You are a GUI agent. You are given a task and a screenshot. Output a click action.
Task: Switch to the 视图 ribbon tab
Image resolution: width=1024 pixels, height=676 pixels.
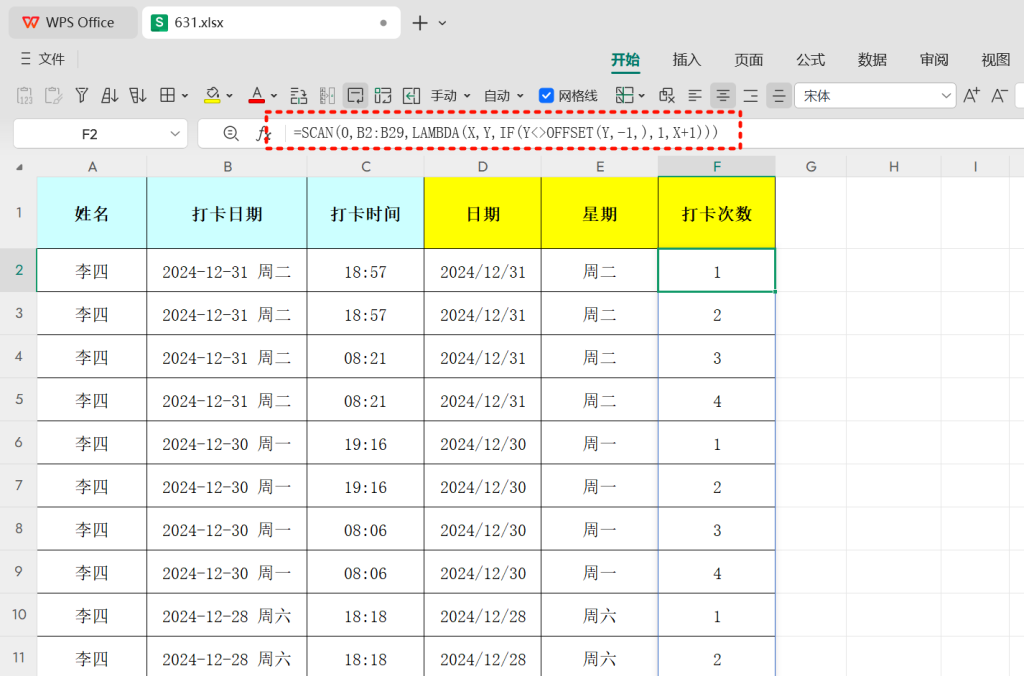coord(995,59)
